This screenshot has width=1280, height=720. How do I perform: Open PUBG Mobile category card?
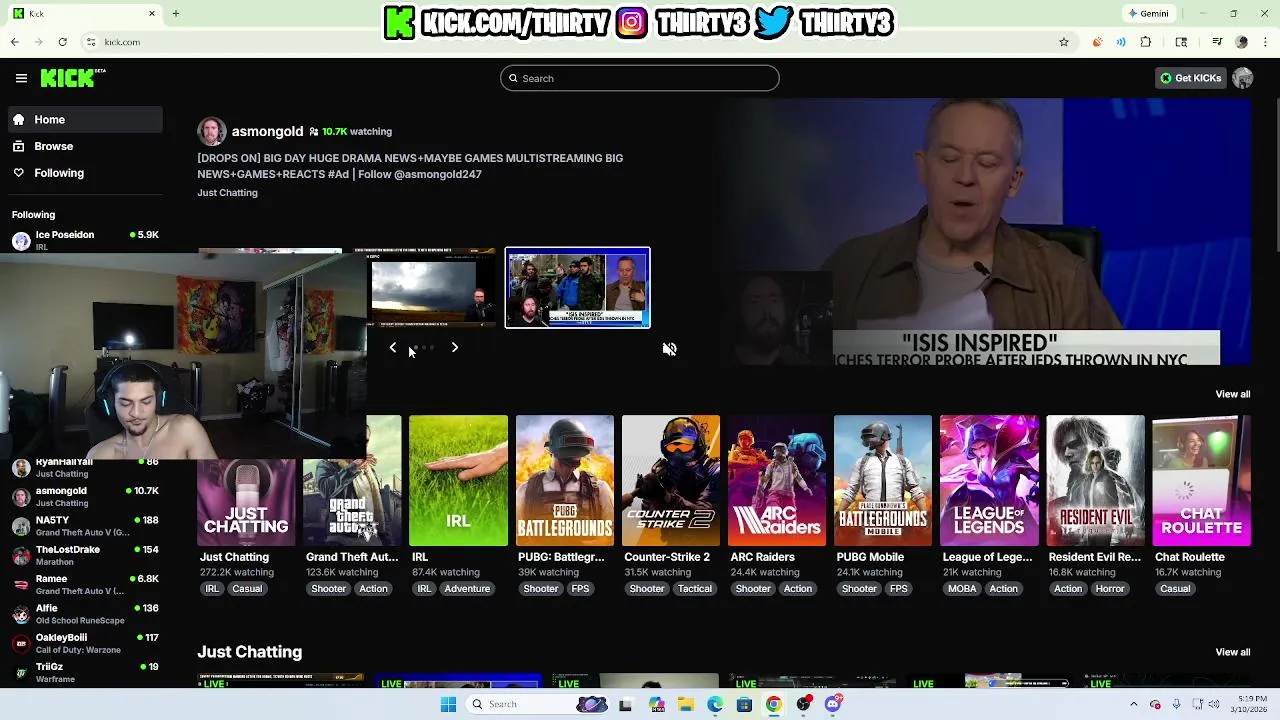pyautogui.click(x=882, y=481)
